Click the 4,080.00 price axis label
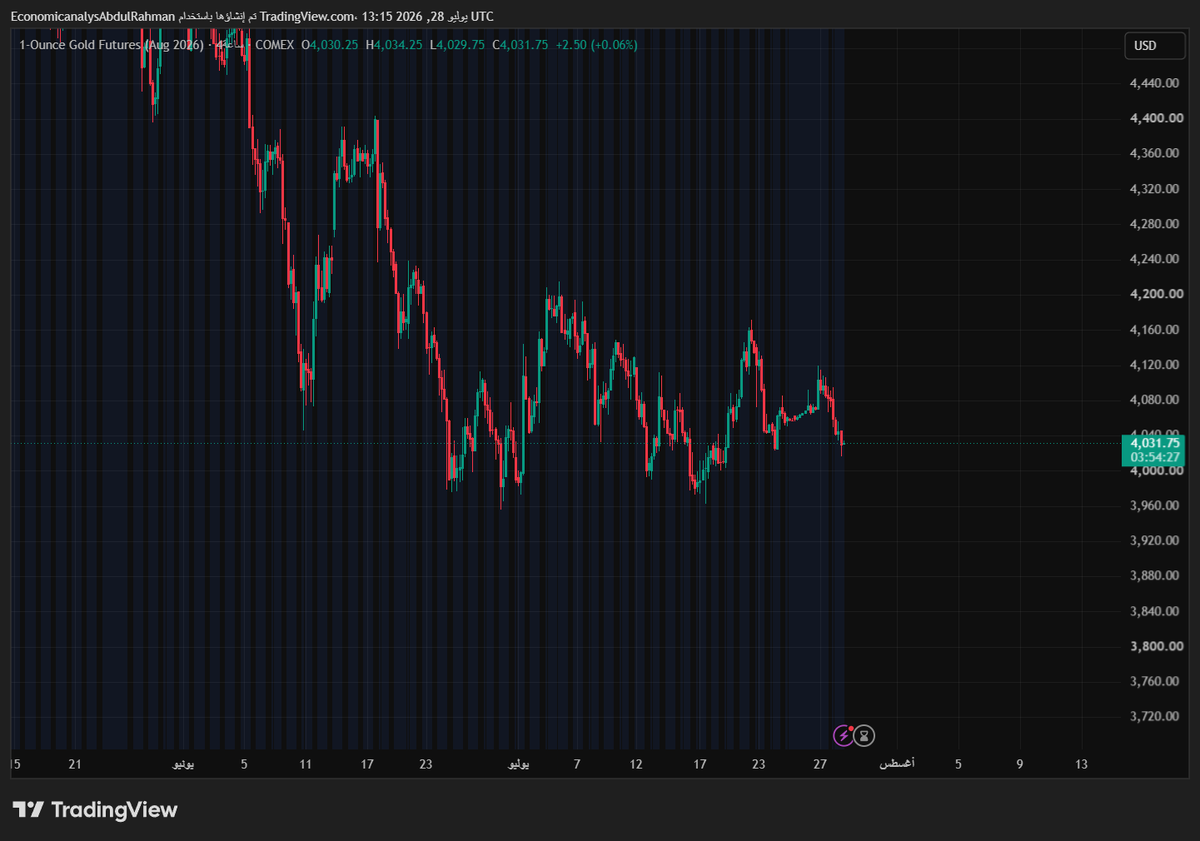The width and height of the screenshot is (1200, 841). tap(1154, 400)
